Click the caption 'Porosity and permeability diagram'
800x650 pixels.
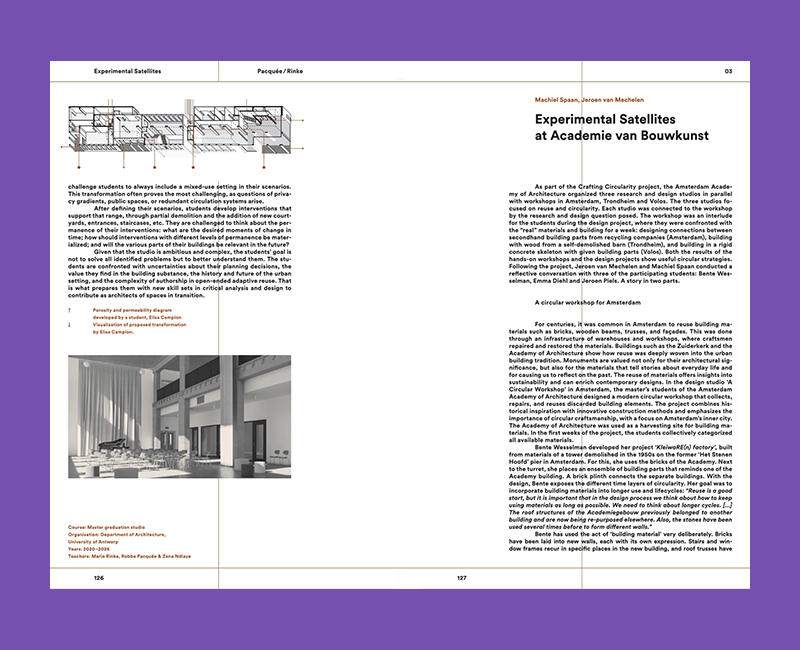(x=132, y=310)
